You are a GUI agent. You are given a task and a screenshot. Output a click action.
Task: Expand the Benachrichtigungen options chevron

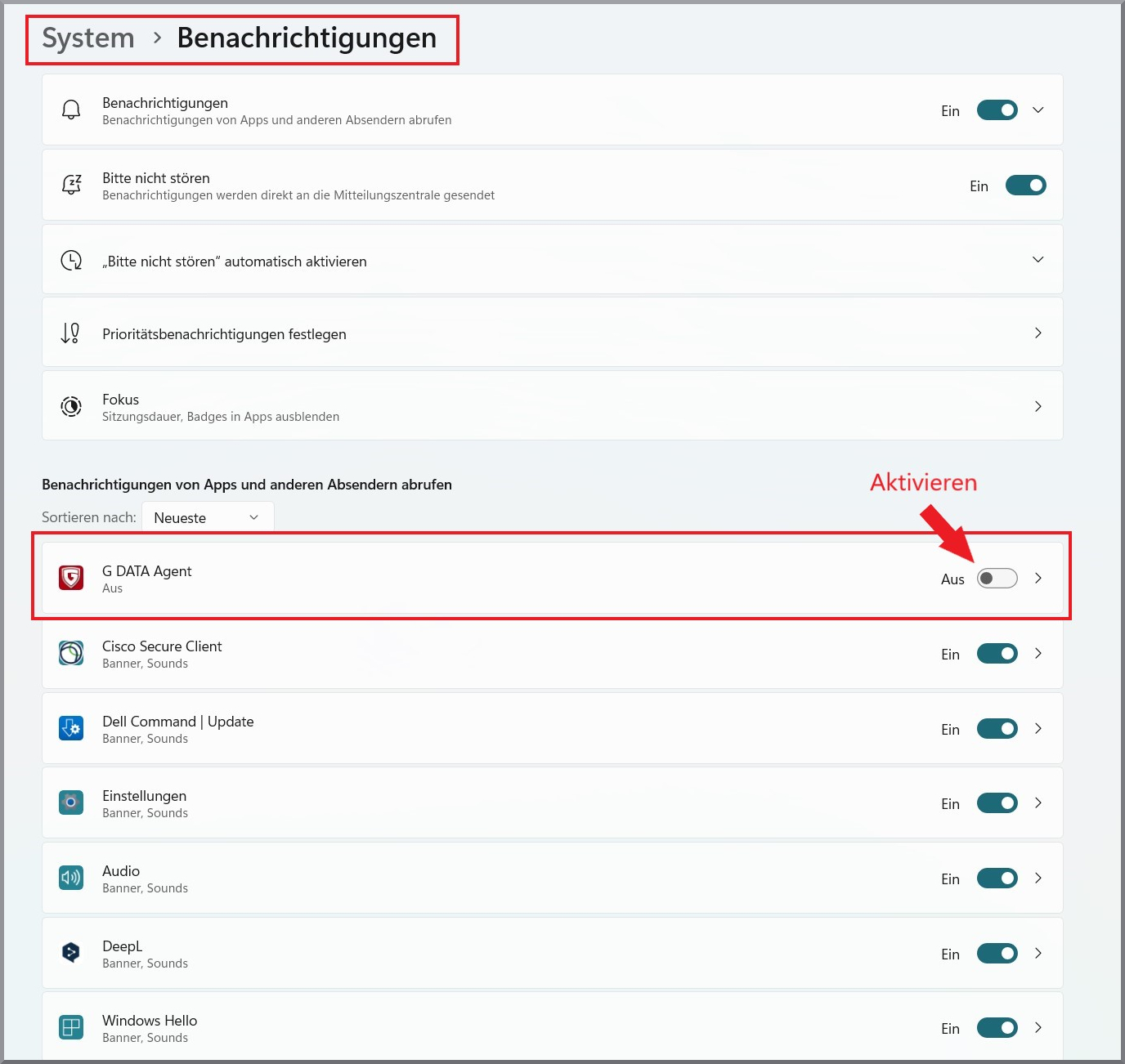click(1038, 110)
